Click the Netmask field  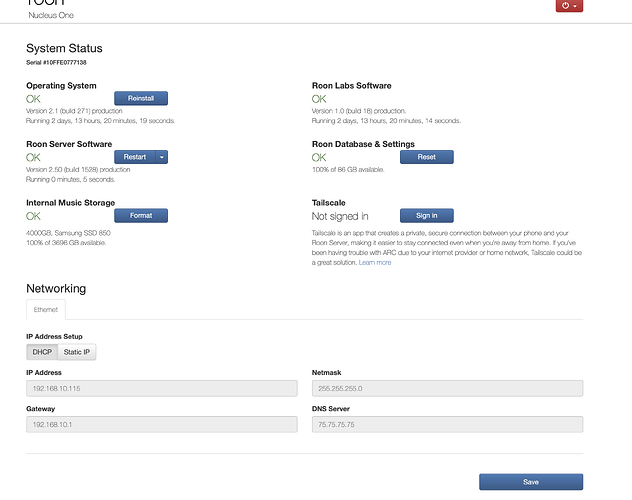click(x=447, y=388)
